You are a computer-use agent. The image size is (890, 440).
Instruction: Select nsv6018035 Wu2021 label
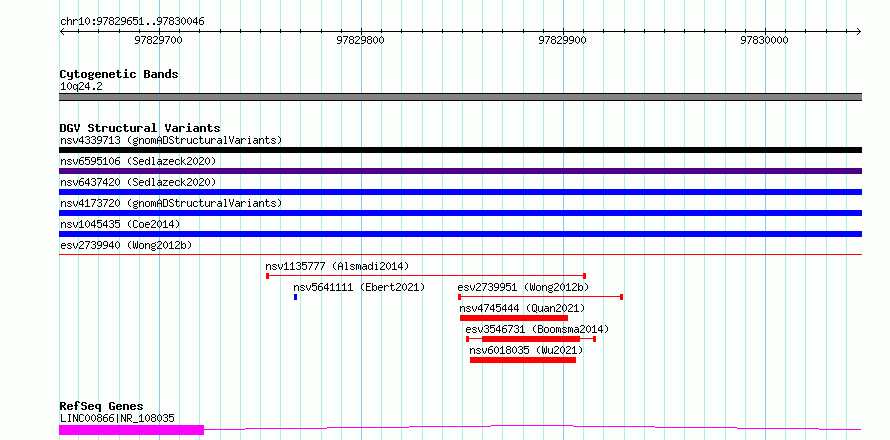point(526,350)
